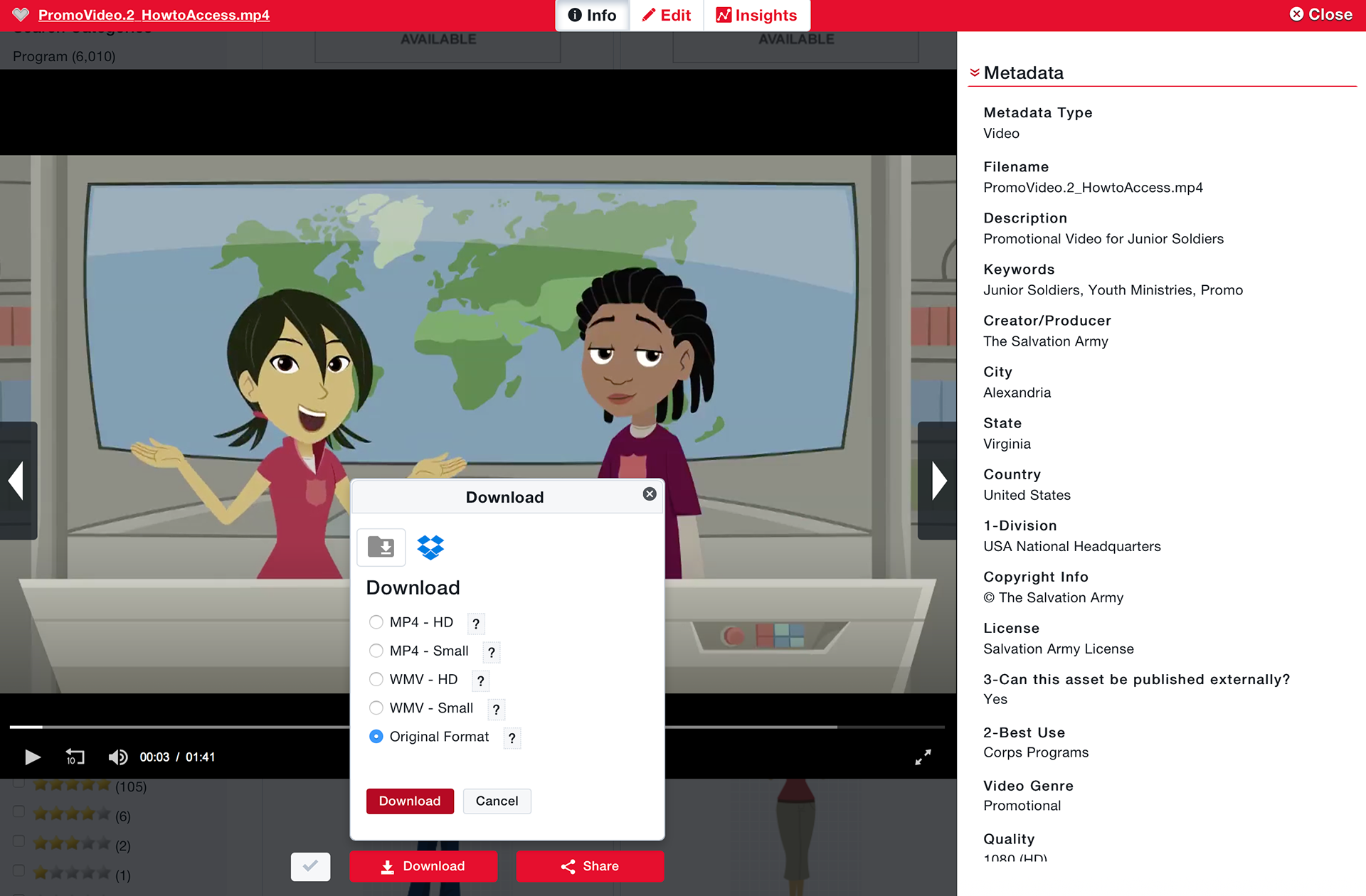Play the video
This screenshot has height=896, width=1366.
[x=32, y=757]
